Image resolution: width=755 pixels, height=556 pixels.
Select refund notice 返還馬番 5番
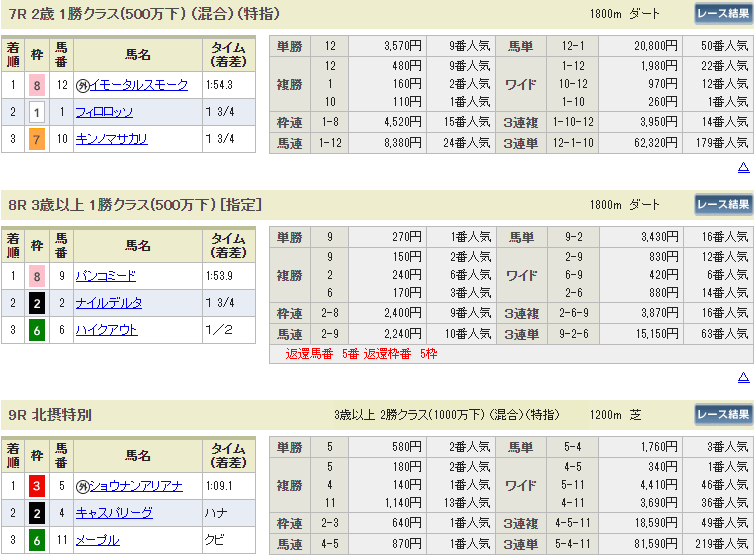pos(322,354)
